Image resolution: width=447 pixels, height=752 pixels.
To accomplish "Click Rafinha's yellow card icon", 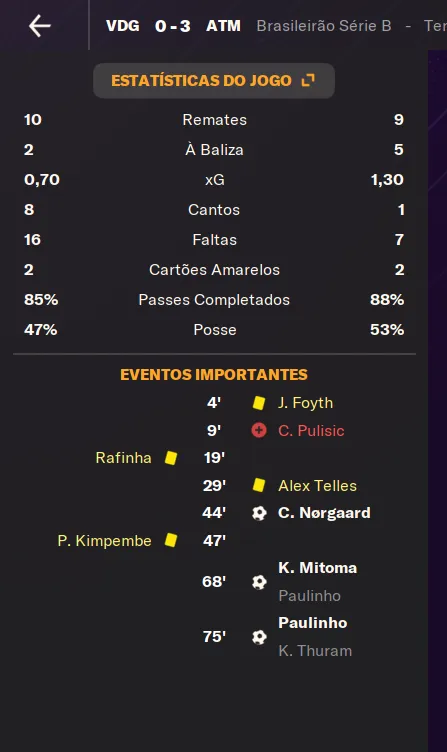I will [171, 458].
